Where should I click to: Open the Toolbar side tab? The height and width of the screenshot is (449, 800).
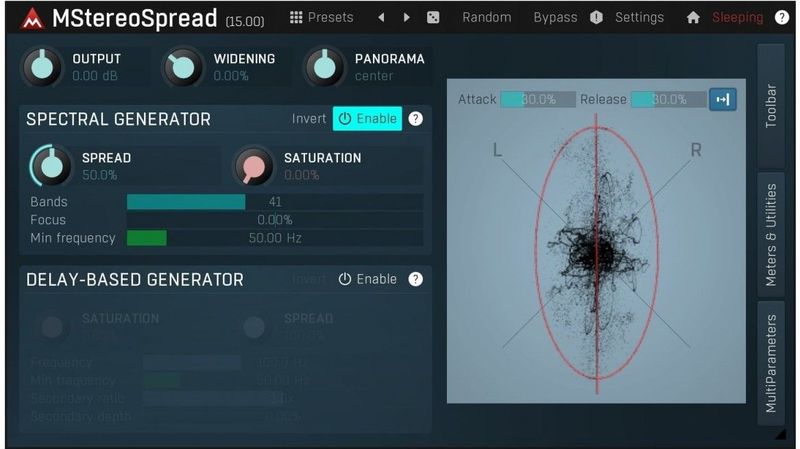coord(771,106)
